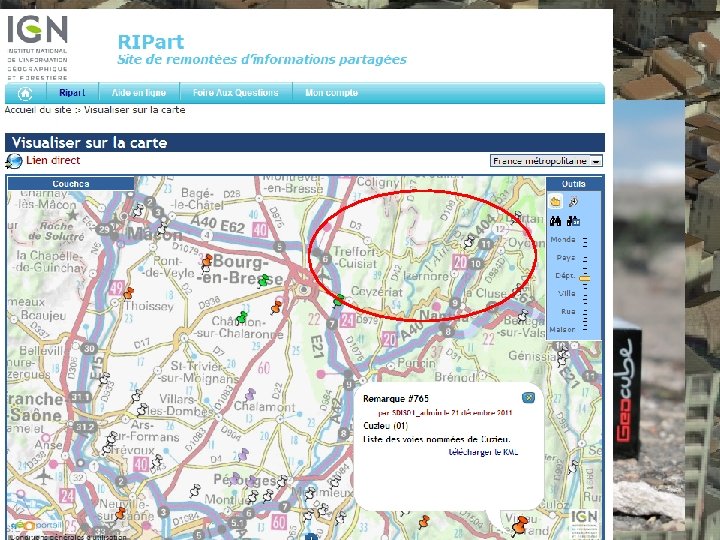Select the orange pin left of Bourg-en-Bresse label
This screenshot has width=720, height=540.
207,262
